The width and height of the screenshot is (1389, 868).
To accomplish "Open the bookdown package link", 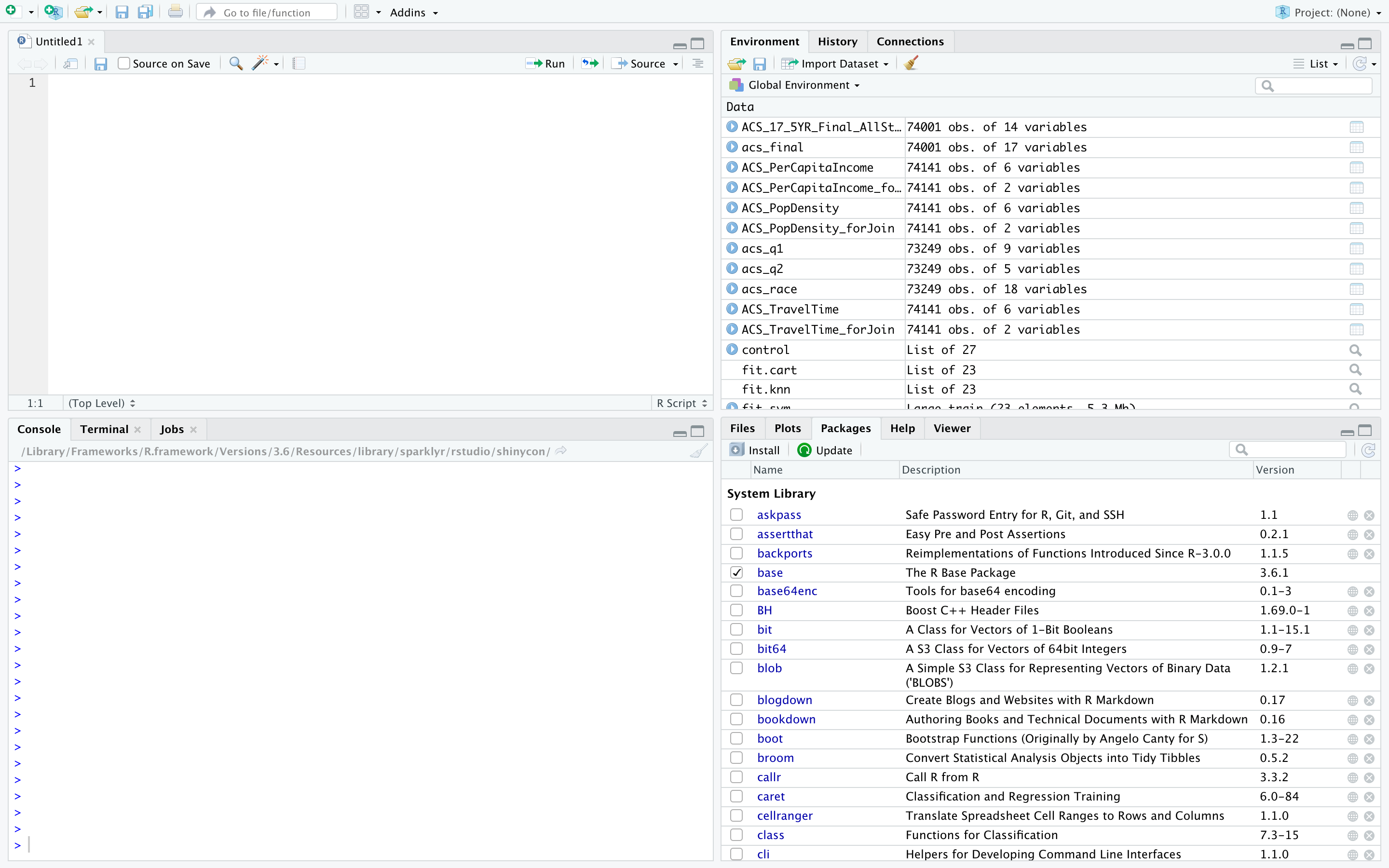I will pyautogui.click(x=786, y=720).
